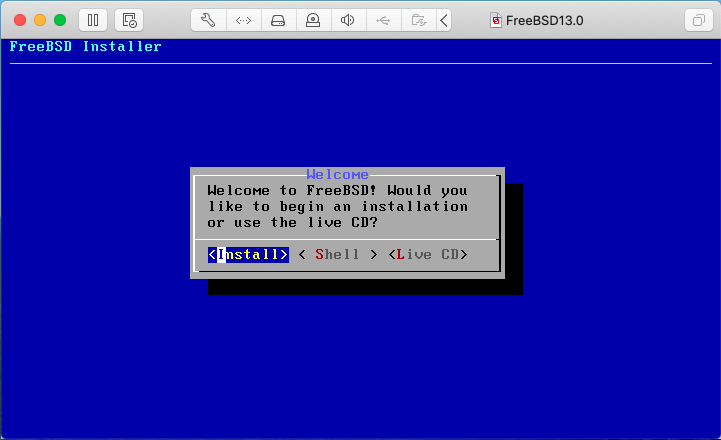The height and width of the screenshot is (440, 721).
Task: Click the CD/DVD drive icon
Action: pyautogui.click(x=313, y=20)
